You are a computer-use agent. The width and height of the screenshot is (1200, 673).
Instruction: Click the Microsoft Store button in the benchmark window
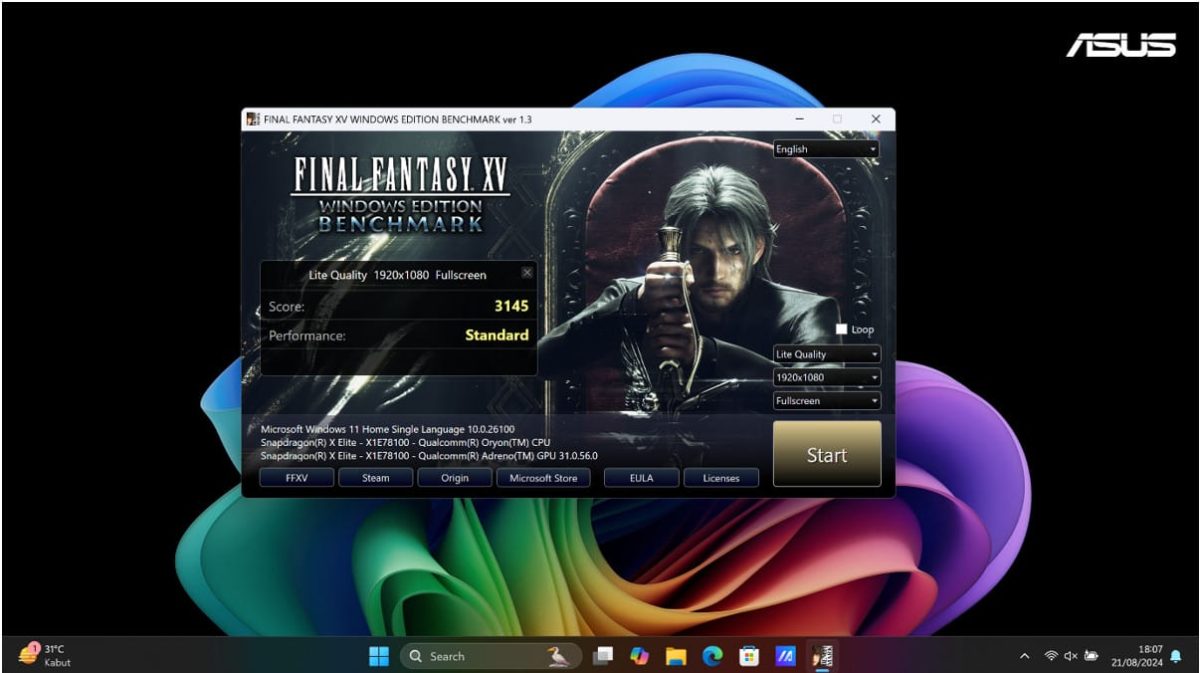(543, 478)
